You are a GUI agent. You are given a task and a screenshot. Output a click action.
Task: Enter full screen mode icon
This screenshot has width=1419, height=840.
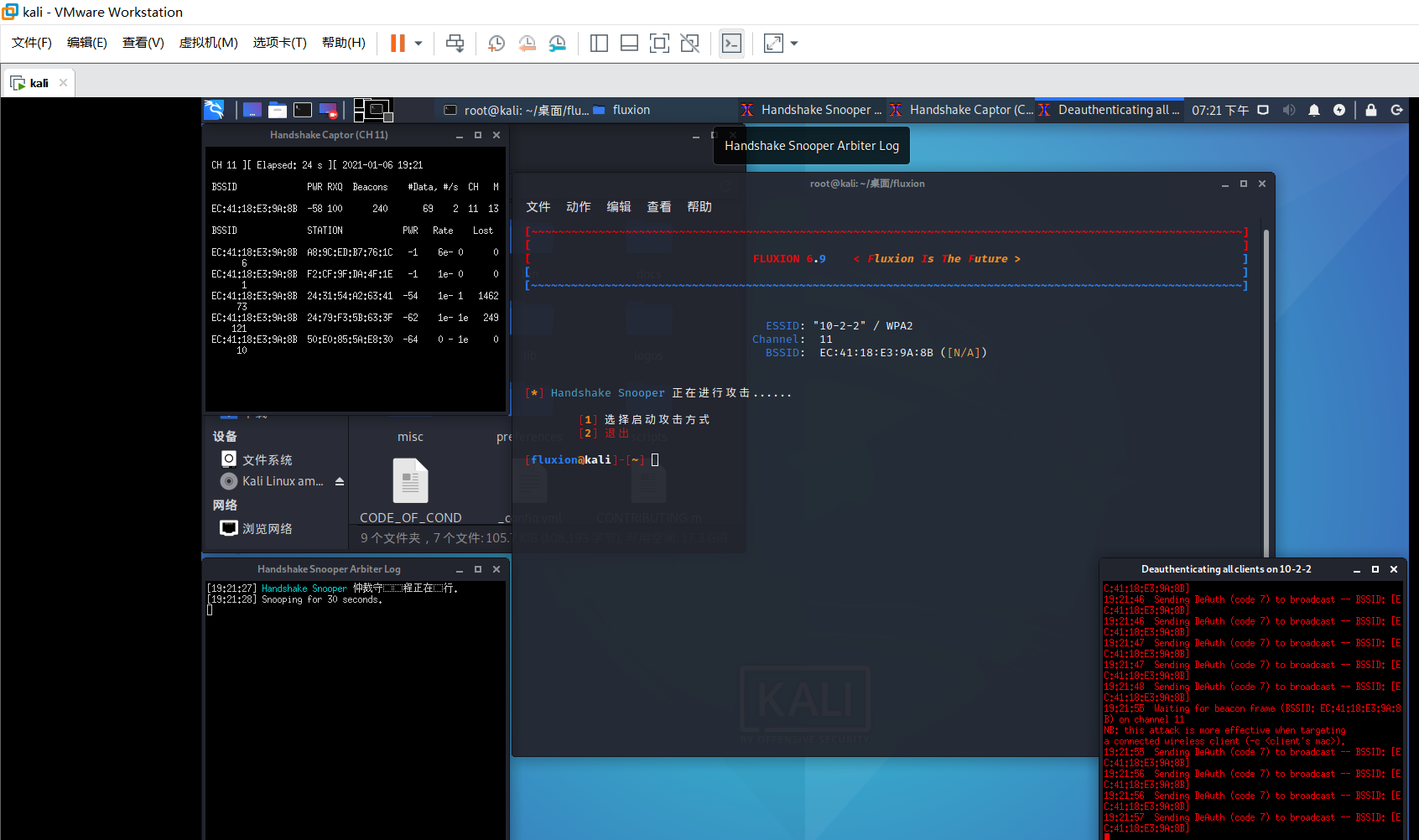click(659, 43)
